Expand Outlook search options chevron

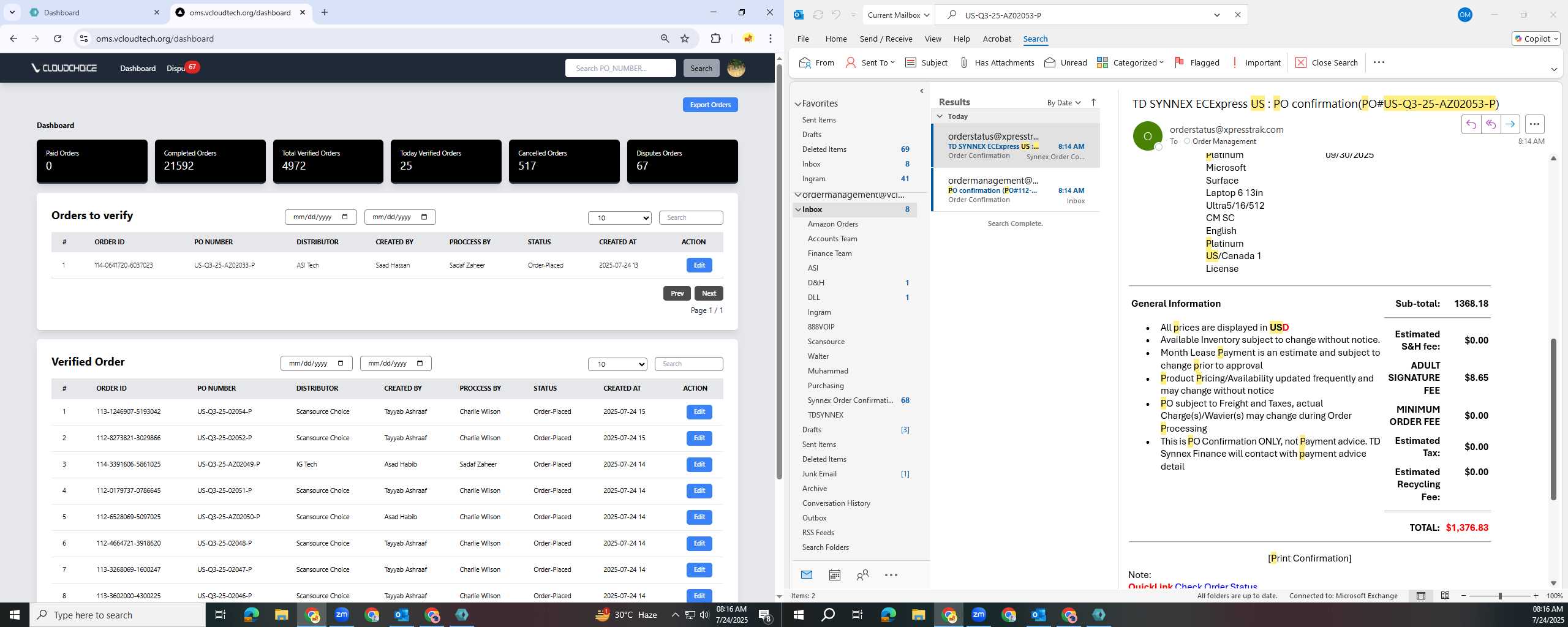1216,15
